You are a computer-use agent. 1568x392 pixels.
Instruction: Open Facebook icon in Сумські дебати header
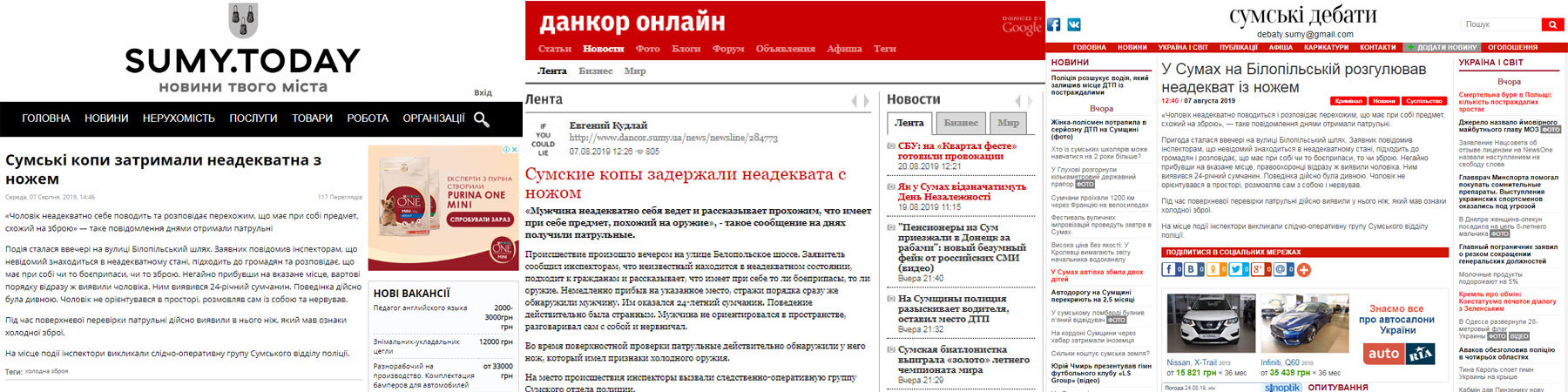coord(1054,24)
